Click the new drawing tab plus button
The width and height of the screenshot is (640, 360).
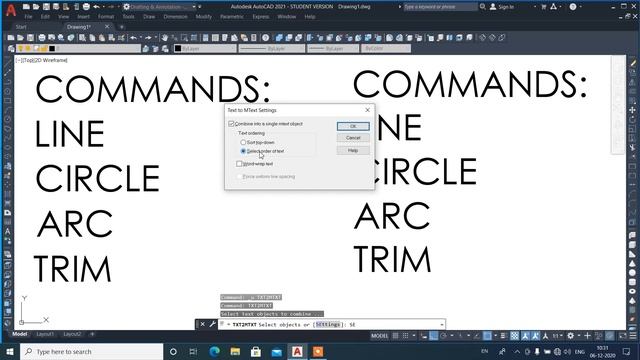(x=121, y=27)
